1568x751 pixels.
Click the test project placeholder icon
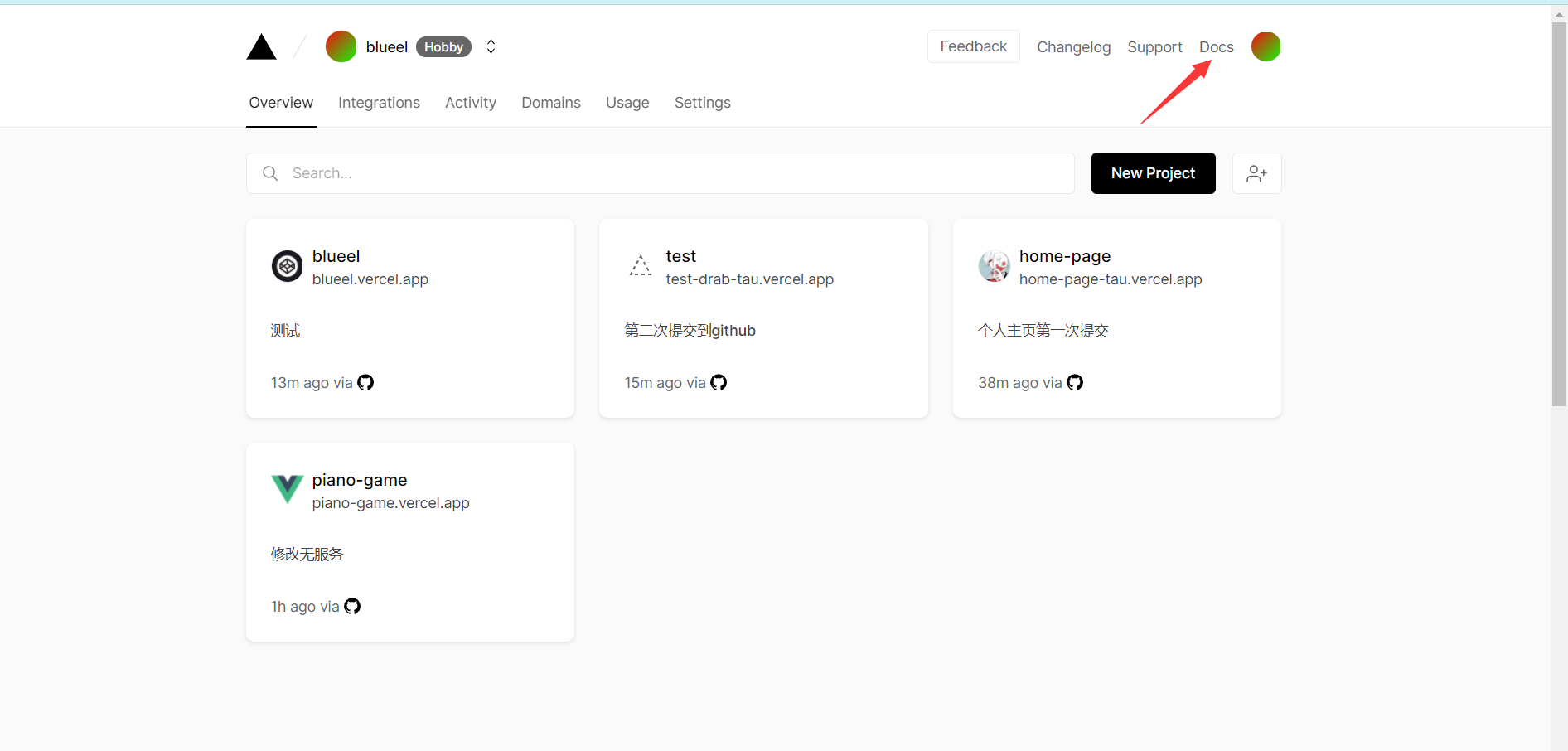pyautogui.click(x=641, y=266)
